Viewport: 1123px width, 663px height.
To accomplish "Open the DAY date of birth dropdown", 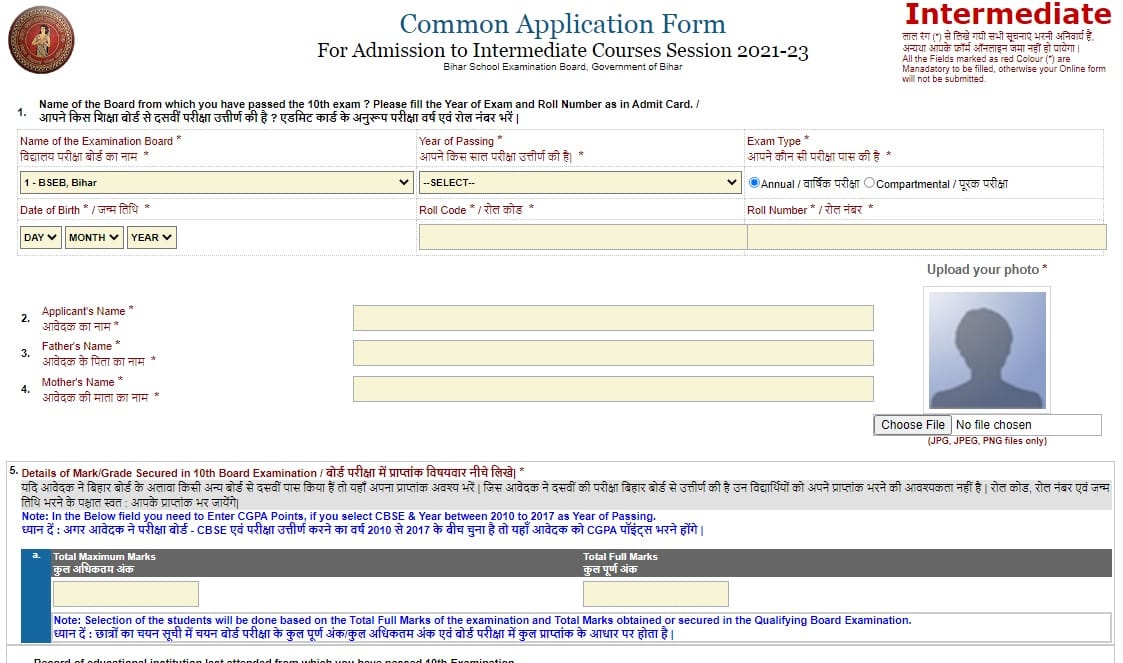I will point(41,237).
